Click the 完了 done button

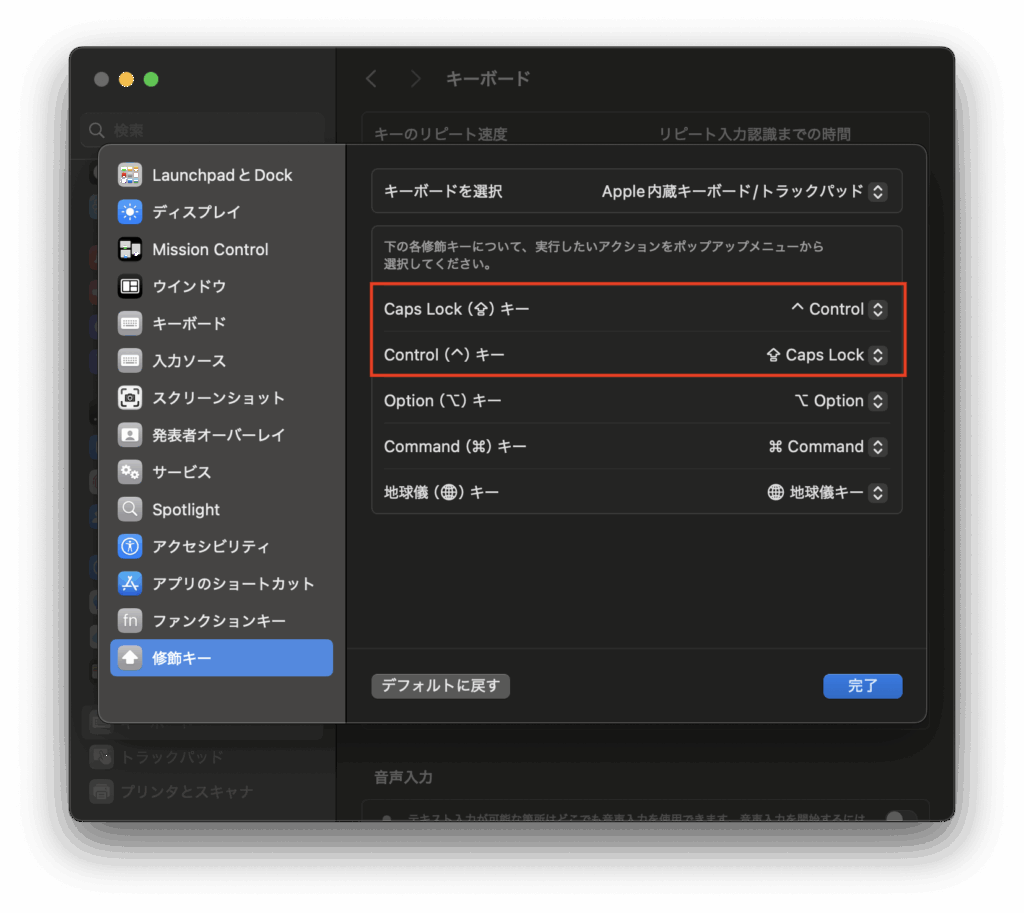(x=862, y=686)
